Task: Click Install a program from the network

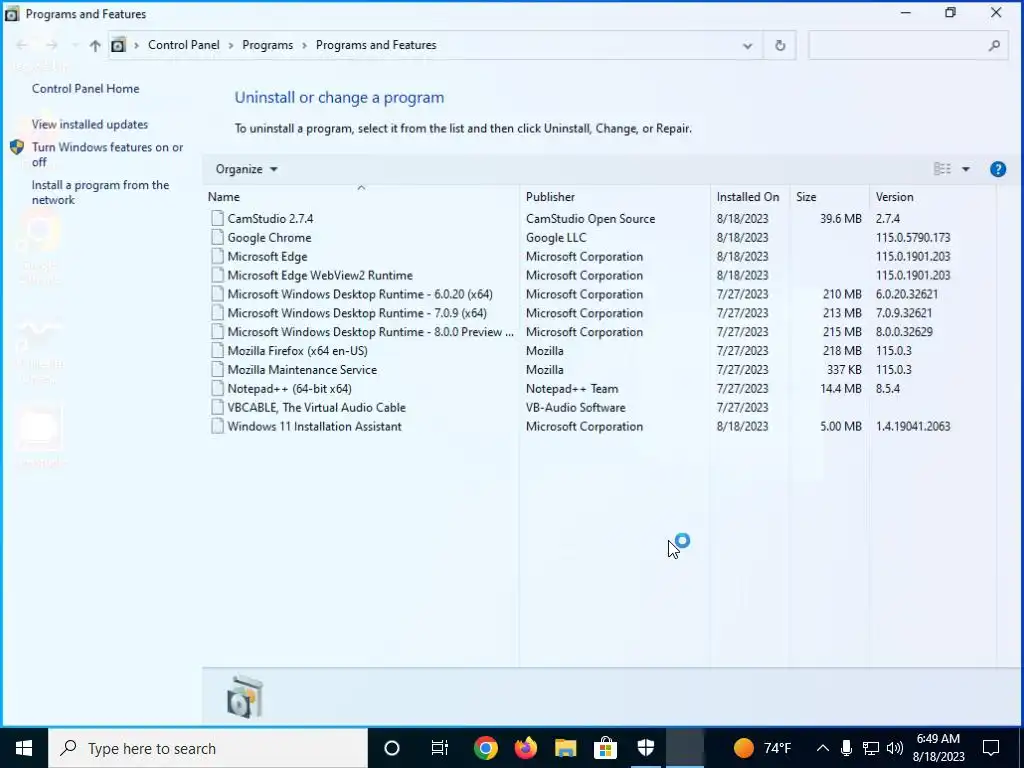Action: [x=100, y=193]
